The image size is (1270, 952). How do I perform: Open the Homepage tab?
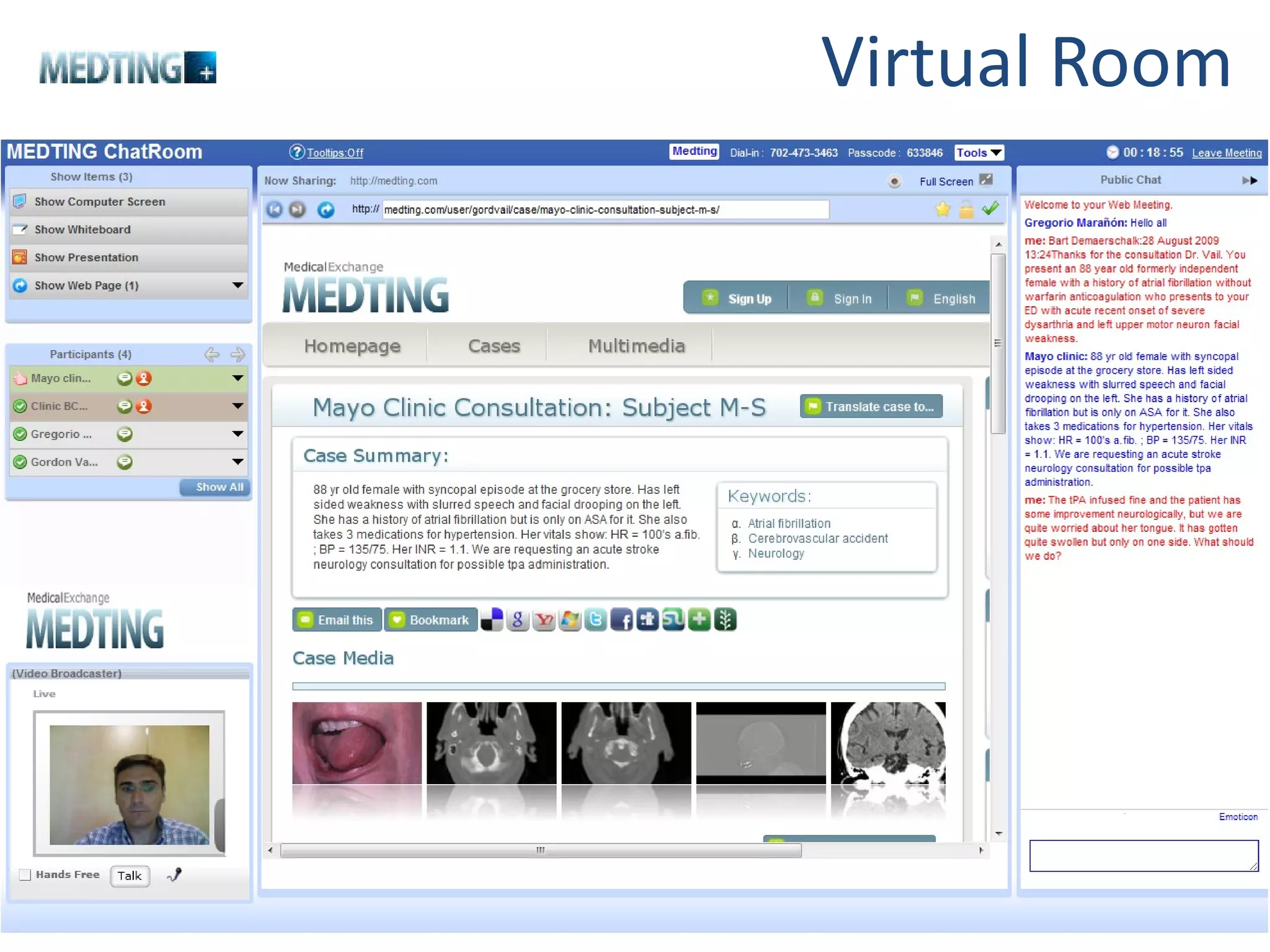352,346
